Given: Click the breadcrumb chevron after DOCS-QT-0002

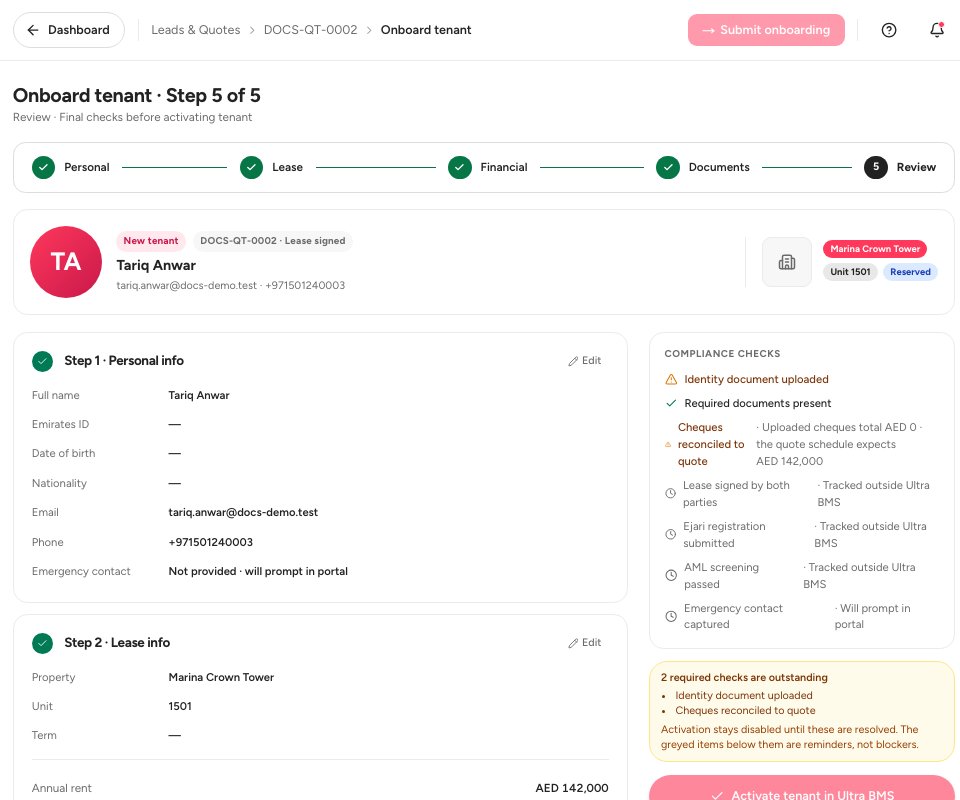Looking at the screenshot, I should (x=369, y=30).
